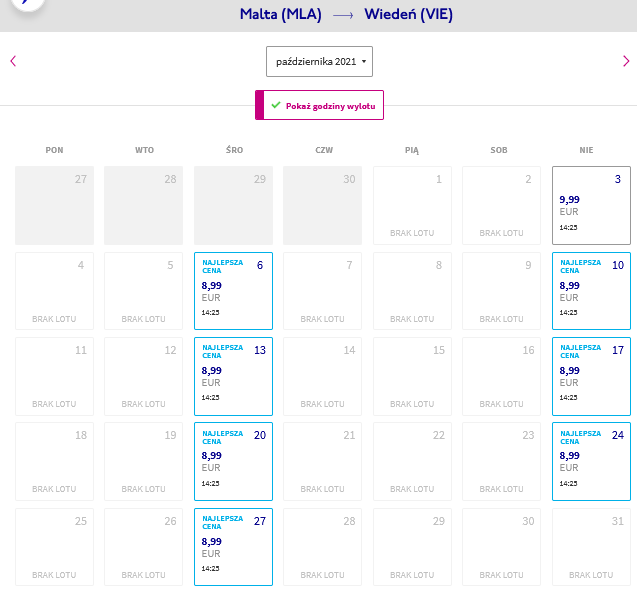Viewport: 637px width, 592px height.
Task: Pick the October 27 flight date
Action: click(233, 547)
